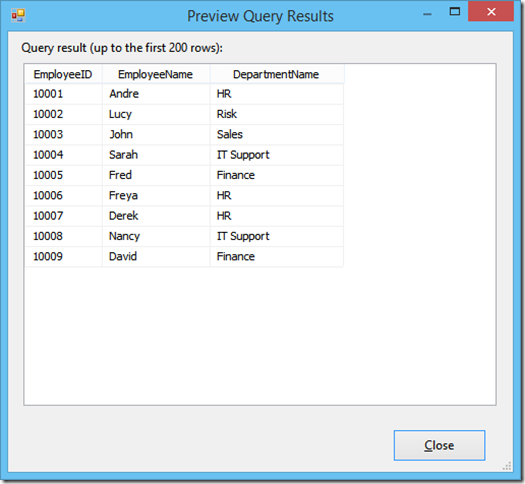
Task: Click the Close button
Action: click(x=439, y=445)
